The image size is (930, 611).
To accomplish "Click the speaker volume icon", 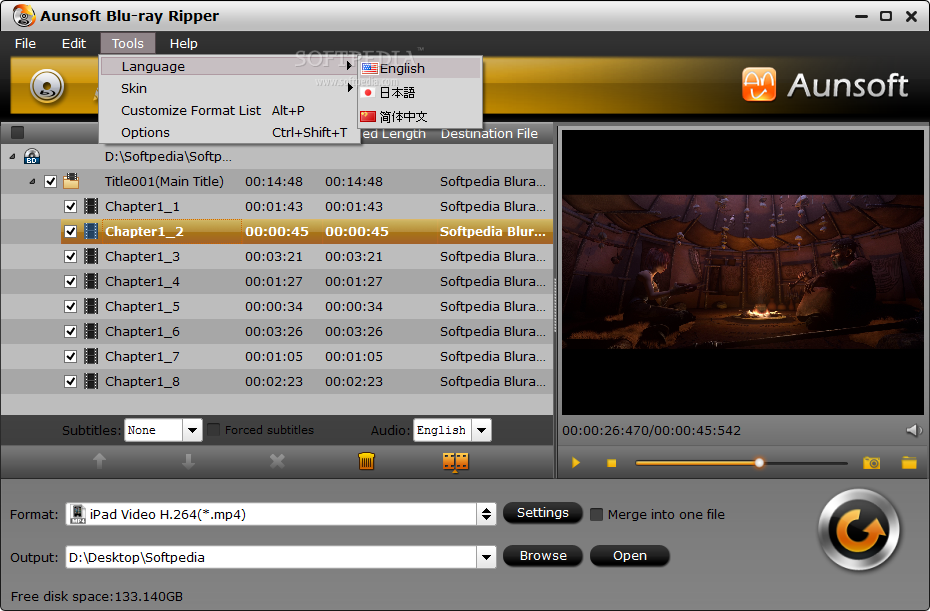I will pyautogui.click(x=913, y=430).
